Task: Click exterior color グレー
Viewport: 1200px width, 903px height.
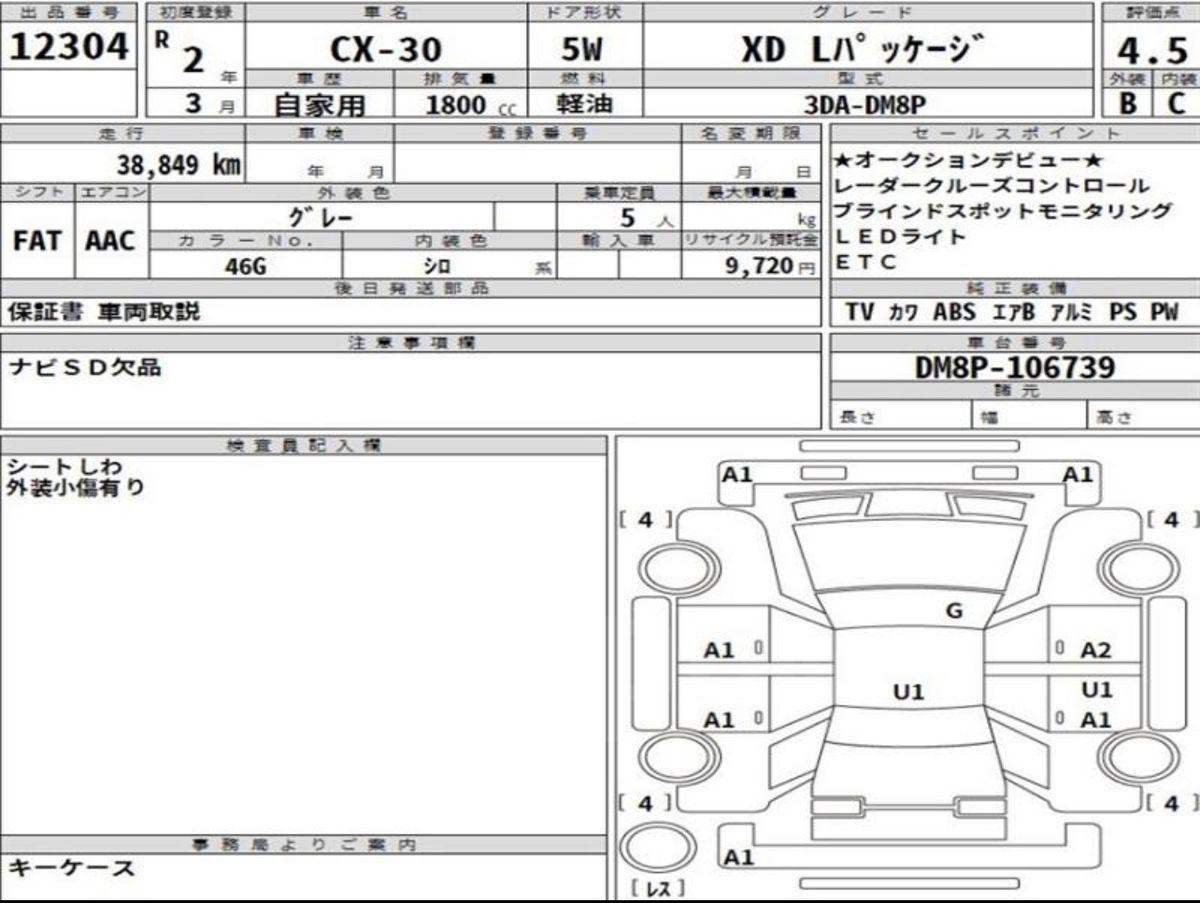Action: coord(320,216)
